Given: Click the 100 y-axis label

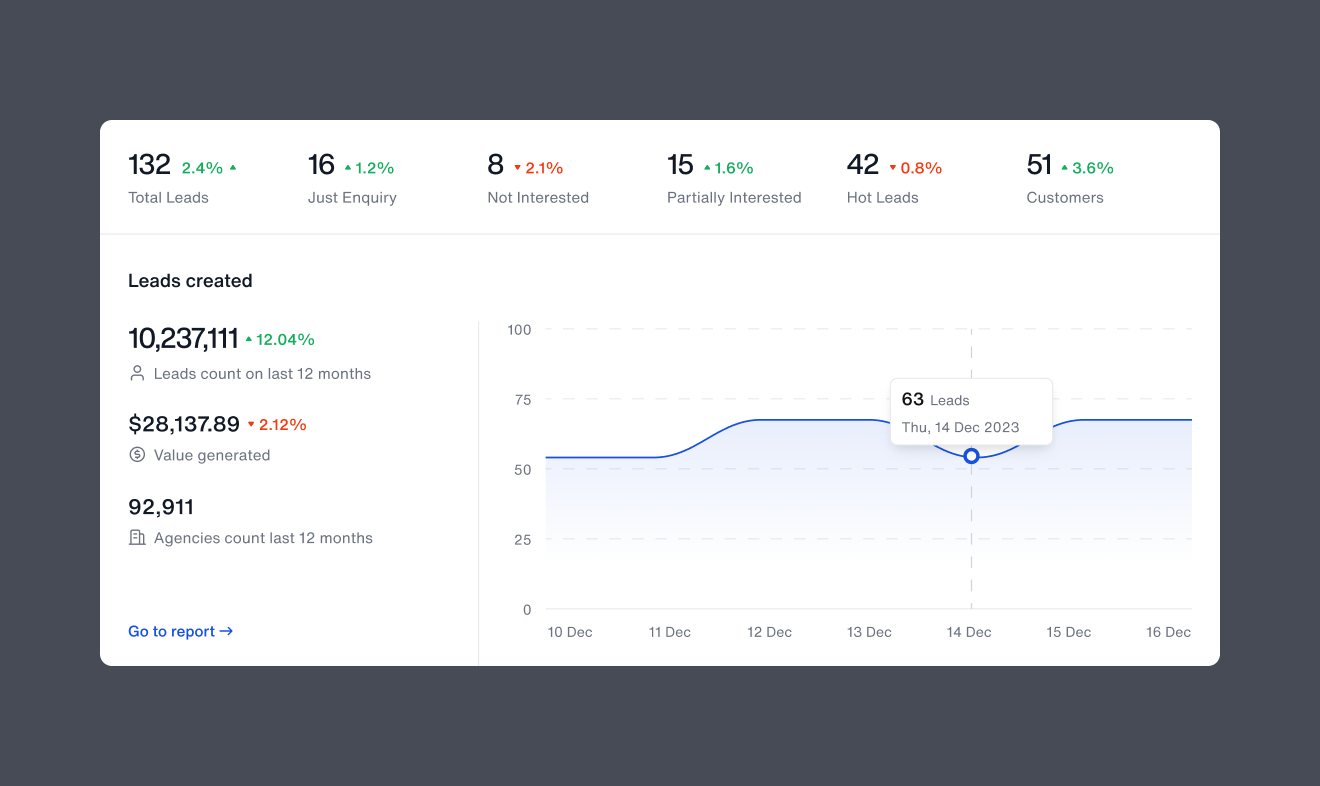Looking at the screenshot, I should tap(519, 329).
